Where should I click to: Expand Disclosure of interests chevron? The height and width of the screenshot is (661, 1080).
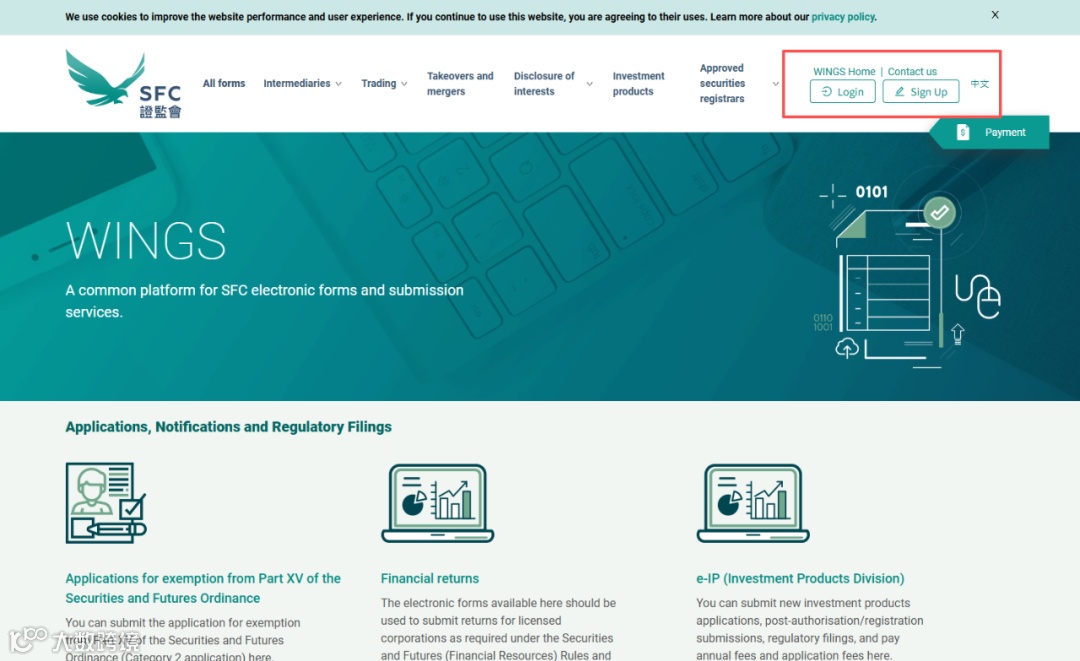click(590, 84)
